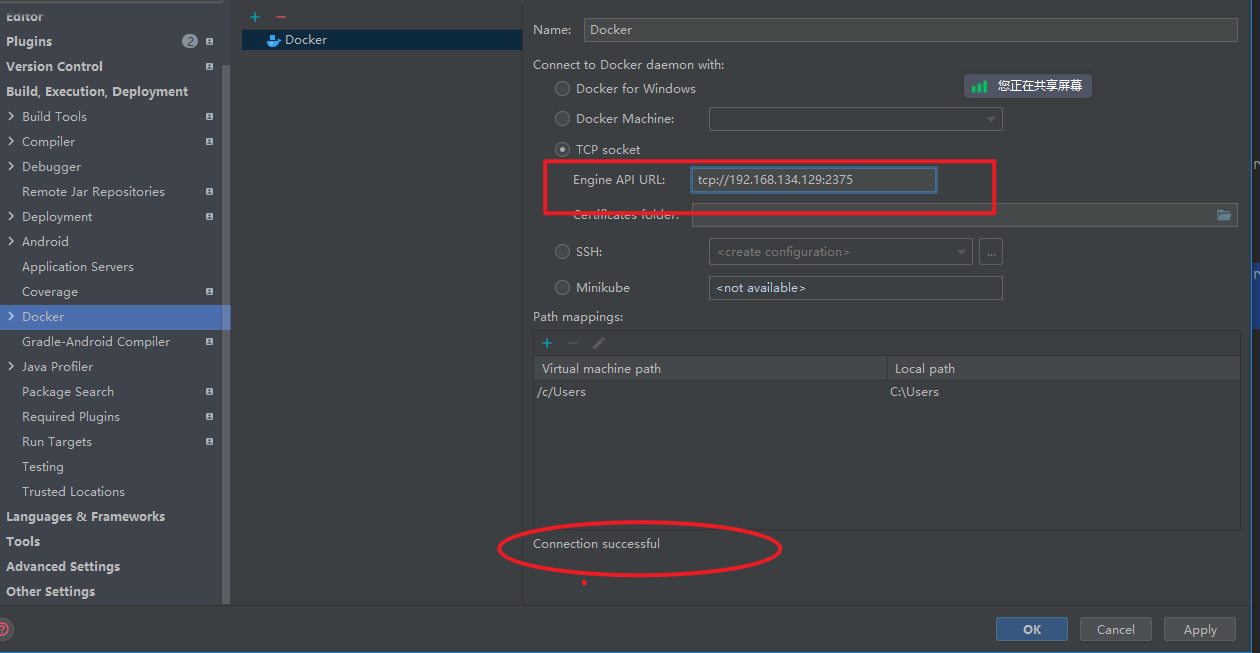Edit the selected path mapping with the pencil icon
The width and height of the screenshot is (1260, 653).
[x=598, y=343]
